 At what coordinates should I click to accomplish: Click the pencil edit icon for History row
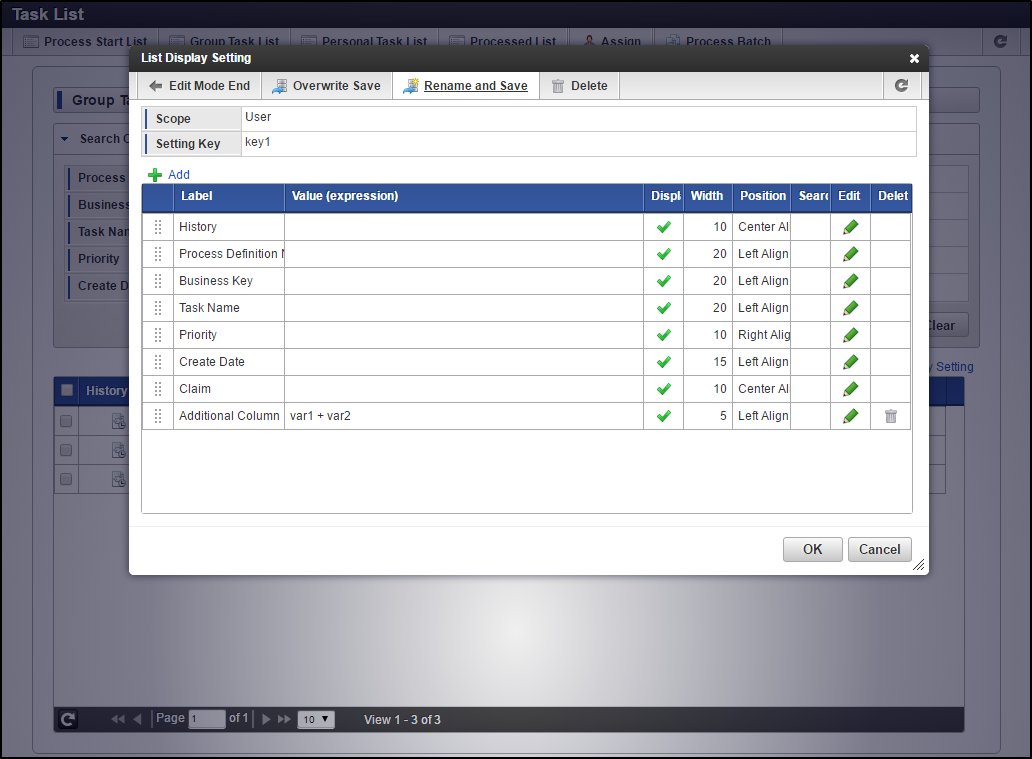[x=850, y=227]
